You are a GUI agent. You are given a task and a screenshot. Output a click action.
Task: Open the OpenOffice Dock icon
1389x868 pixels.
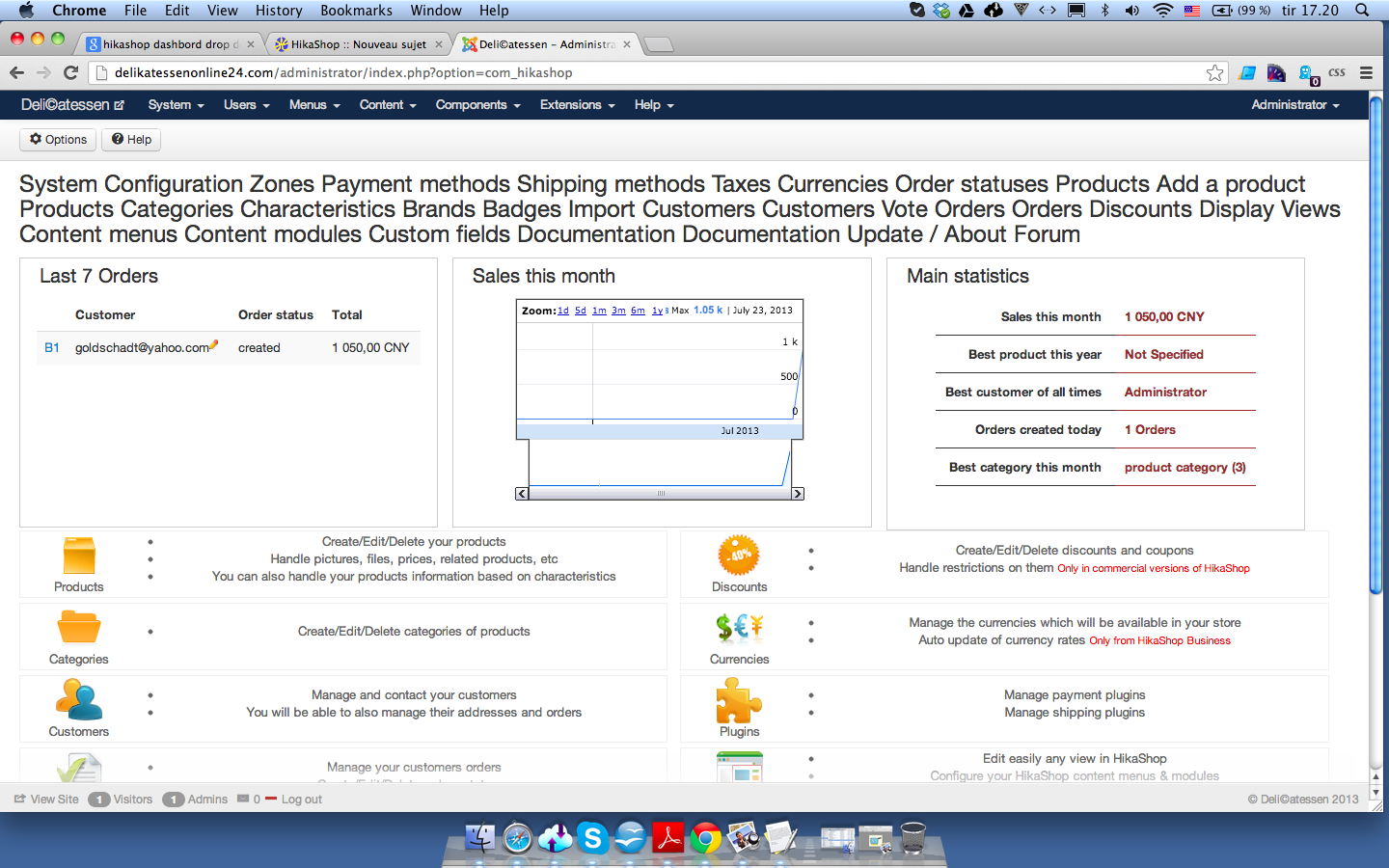tap(630, 837)
